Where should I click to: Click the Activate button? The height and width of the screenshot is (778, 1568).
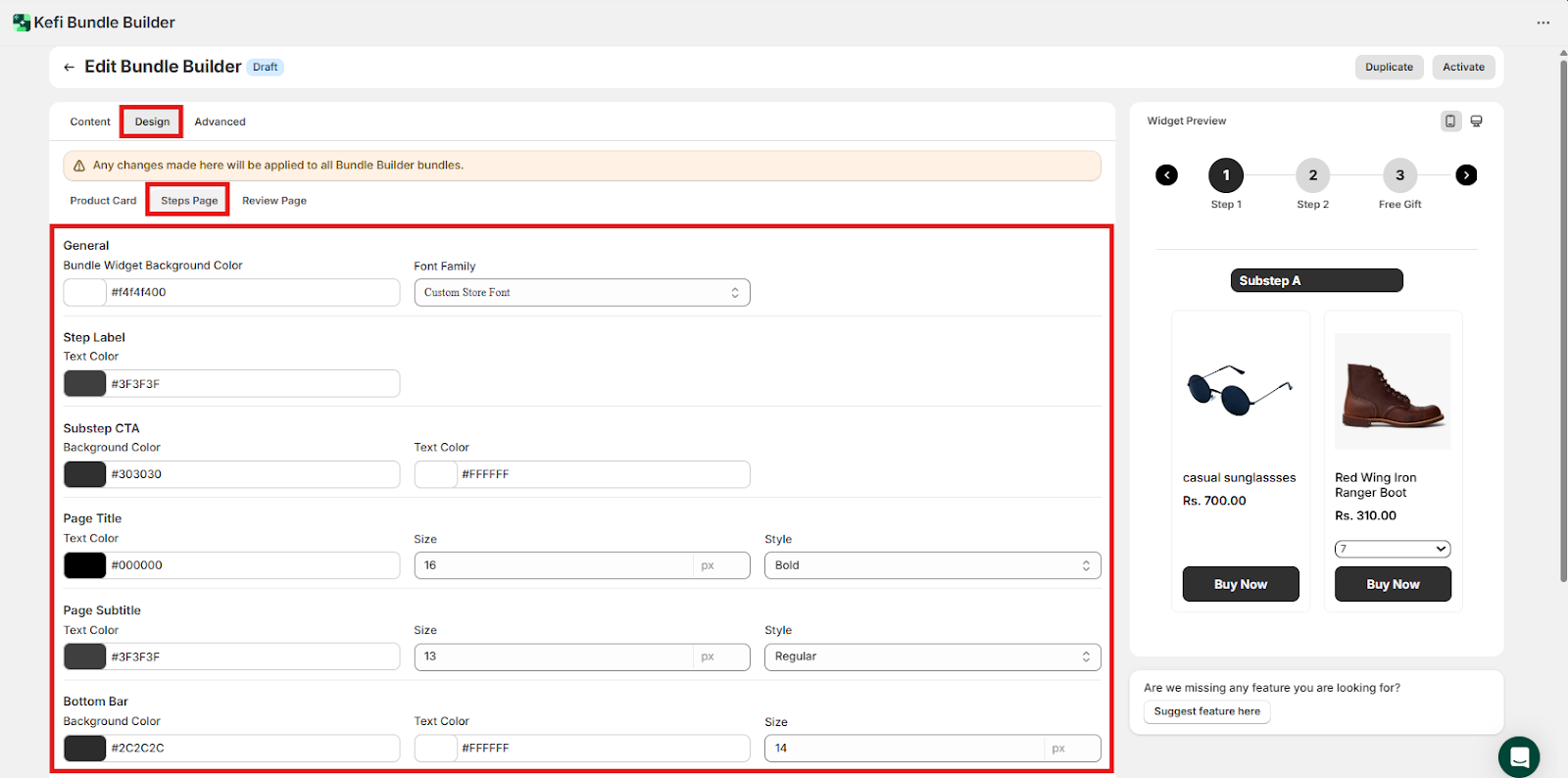[x=1463, y=68]
